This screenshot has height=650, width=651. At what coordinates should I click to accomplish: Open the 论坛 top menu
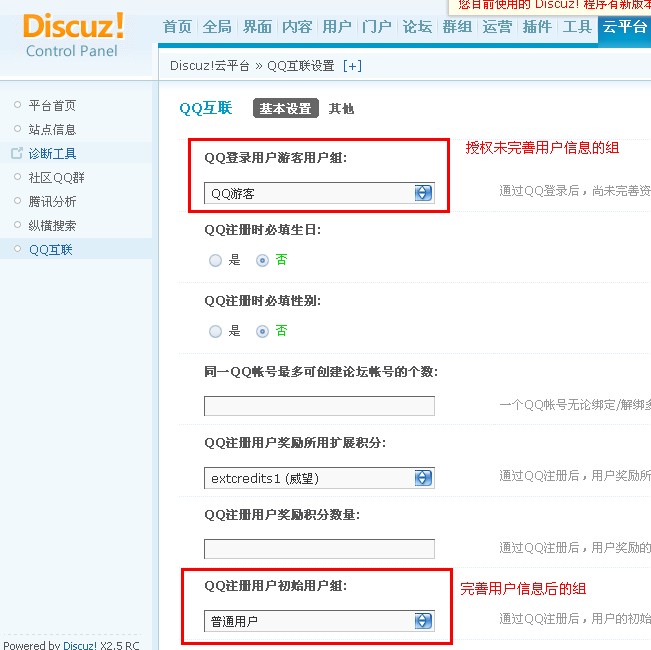[417, 27]
